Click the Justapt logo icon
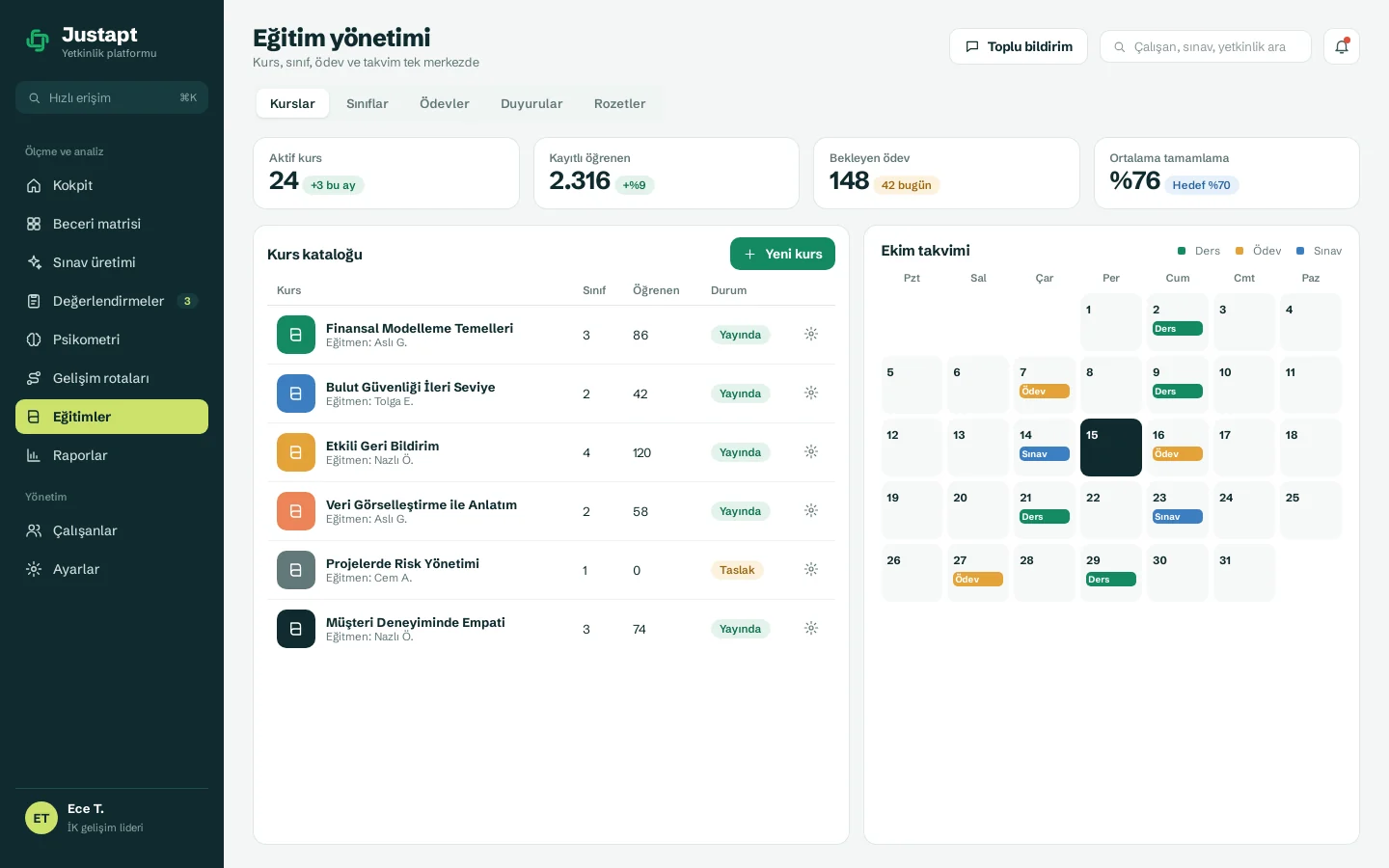 click(x=38, y=41)
